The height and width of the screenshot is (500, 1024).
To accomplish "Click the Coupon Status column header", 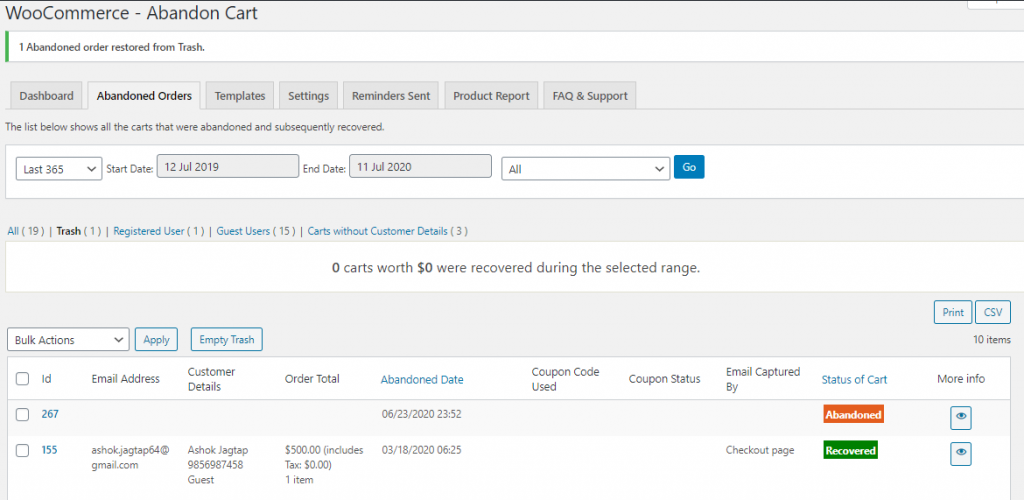I will (664, 379).
